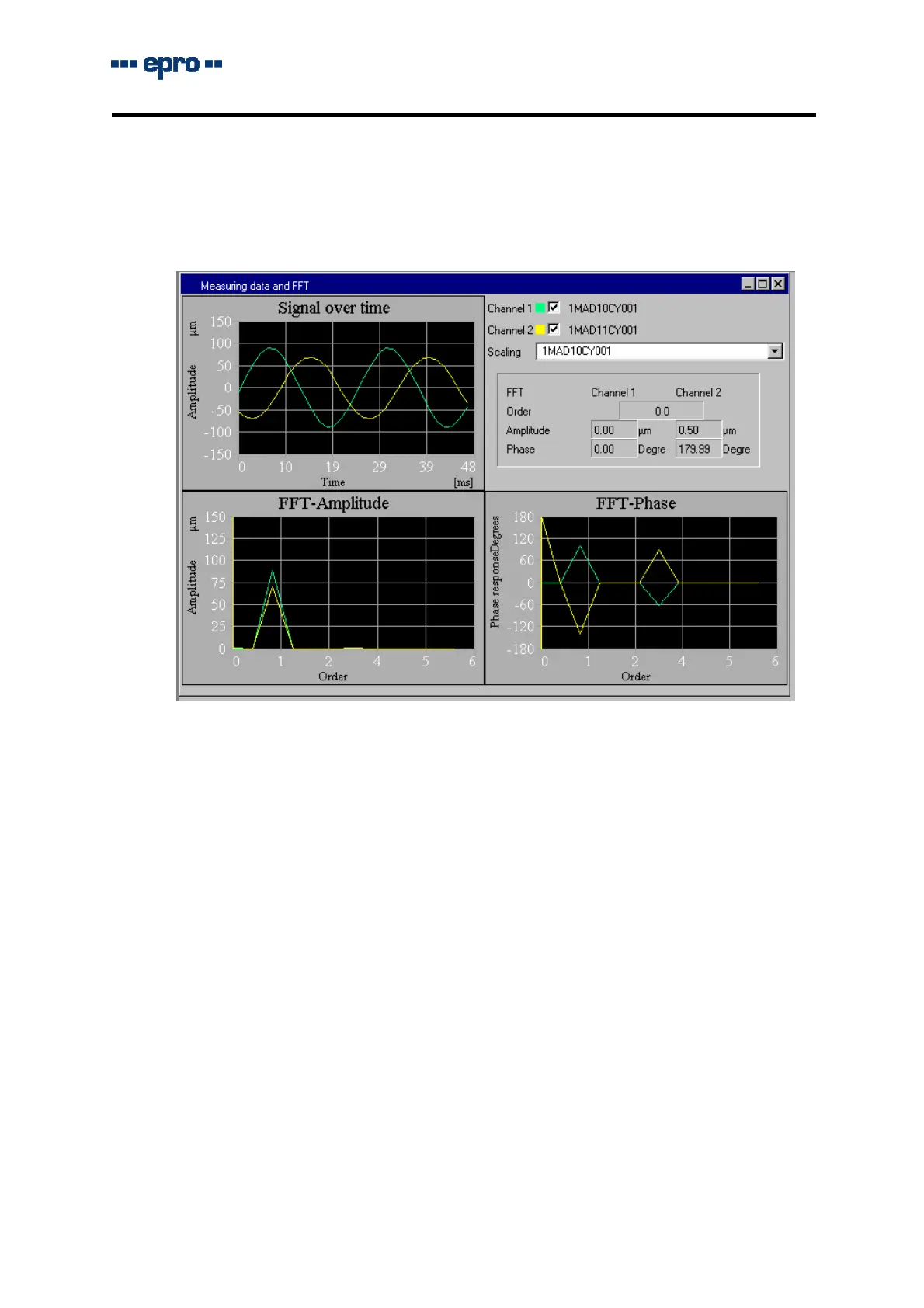Click the Signal over time plot area
The height and width of the screenshot is (1308, 924).
pos(356,388)
